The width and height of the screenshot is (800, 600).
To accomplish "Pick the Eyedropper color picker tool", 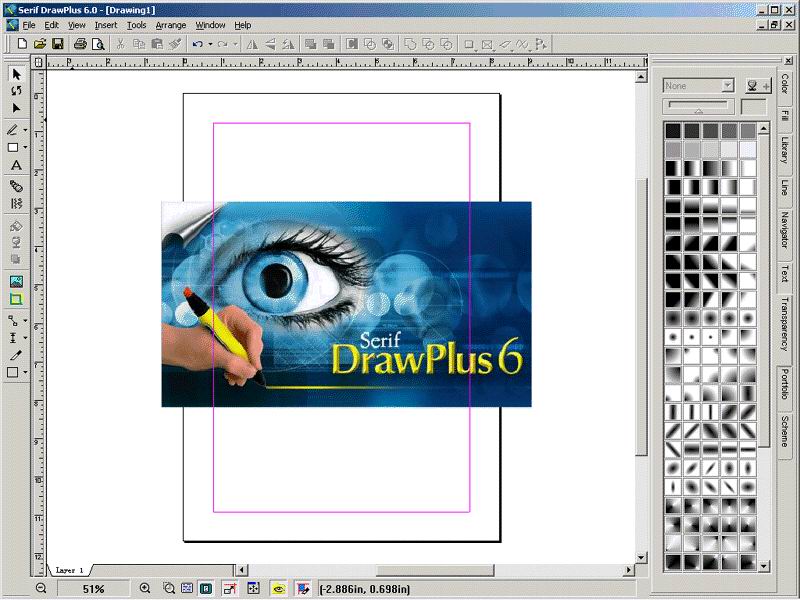I will tap(16, 355).
